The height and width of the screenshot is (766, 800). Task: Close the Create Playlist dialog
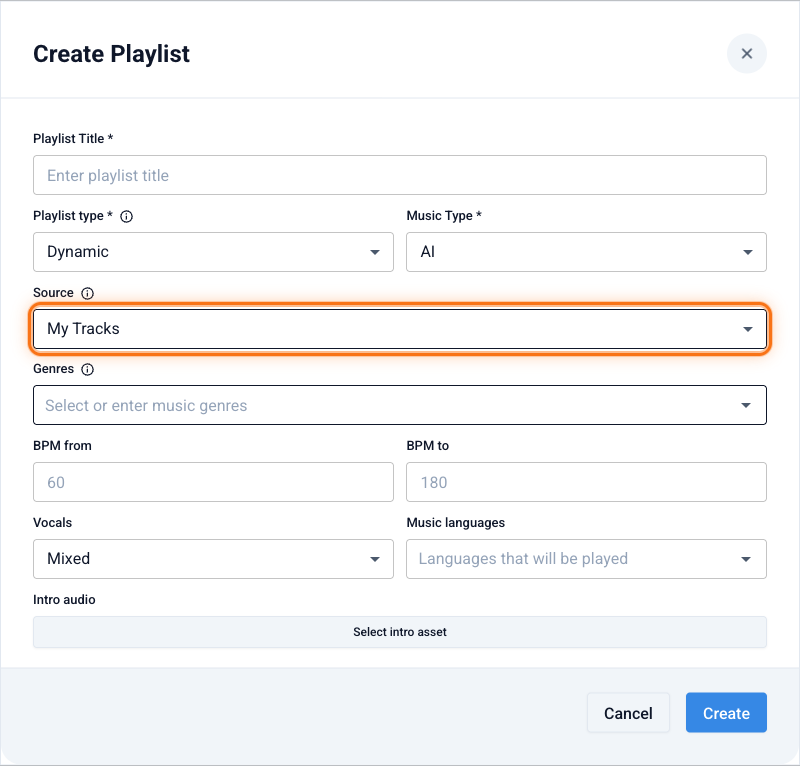coord(746,54)
